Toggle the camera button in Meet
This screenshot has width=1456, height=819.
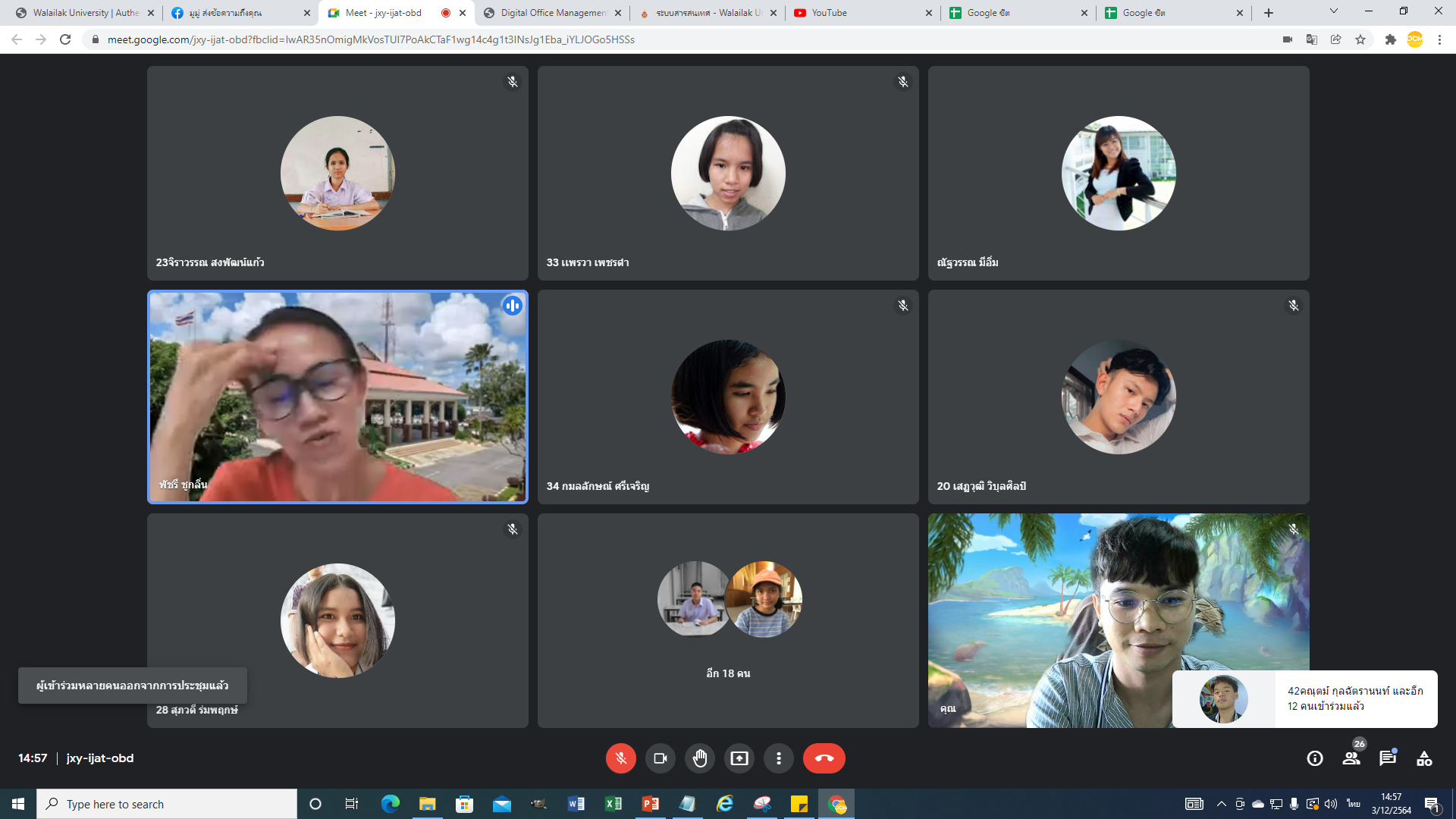[660, 758]
